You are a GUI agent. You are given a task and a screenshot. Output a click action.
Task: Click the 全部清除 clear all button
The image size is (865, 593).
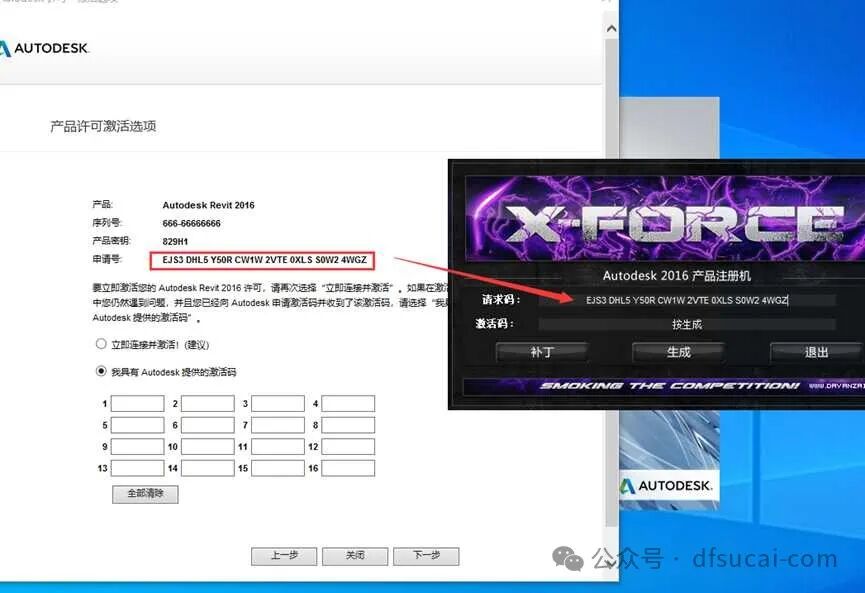pos(145,494)
